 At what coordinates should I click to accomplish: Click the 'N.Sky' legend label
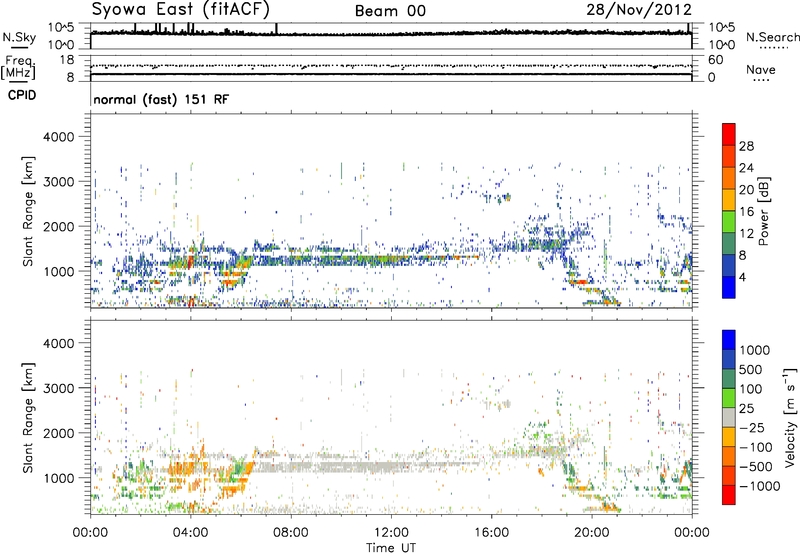(19, 37)
